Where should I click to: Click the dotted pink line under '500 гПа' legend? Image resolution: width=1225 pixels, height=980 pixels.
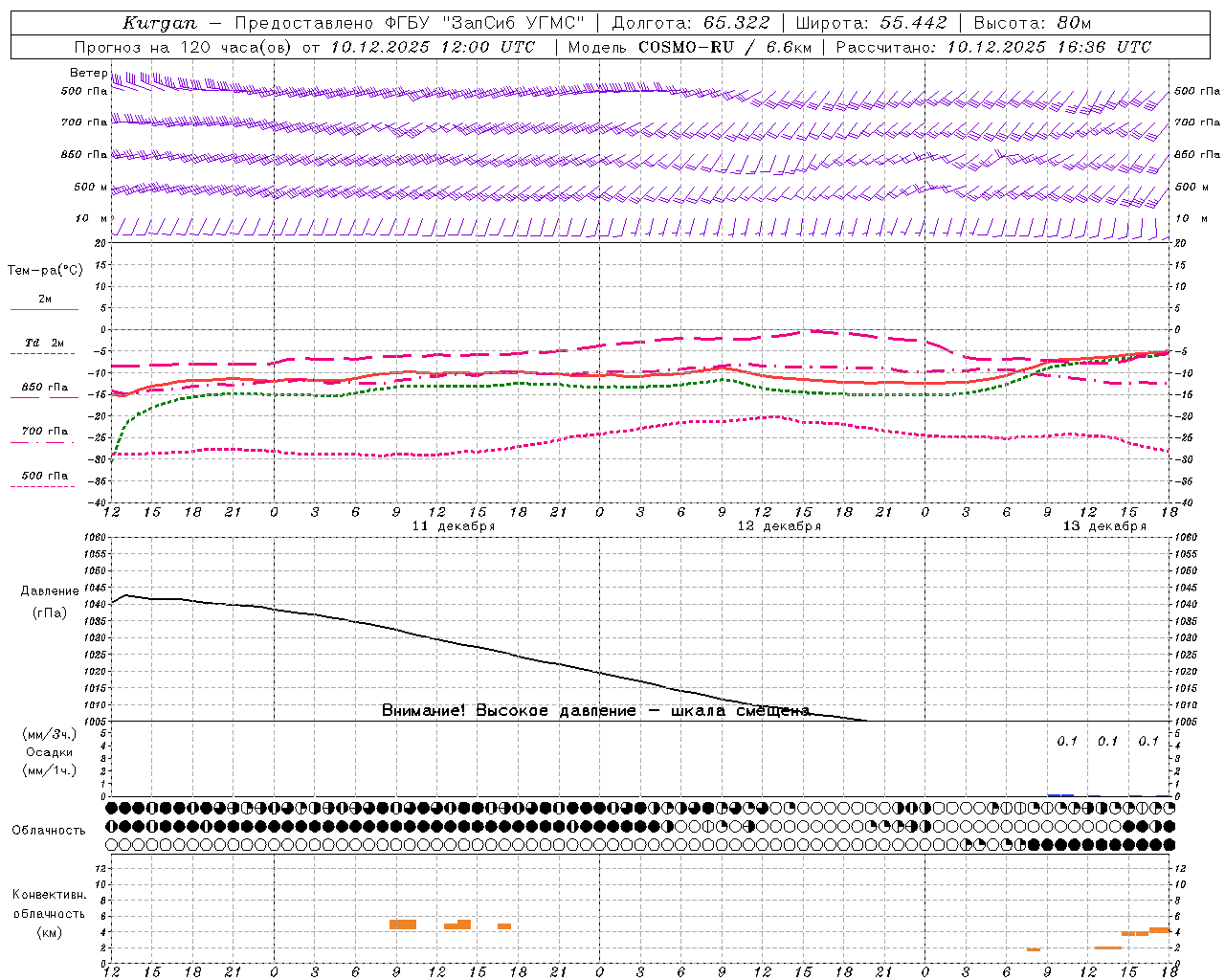point(43,486)
